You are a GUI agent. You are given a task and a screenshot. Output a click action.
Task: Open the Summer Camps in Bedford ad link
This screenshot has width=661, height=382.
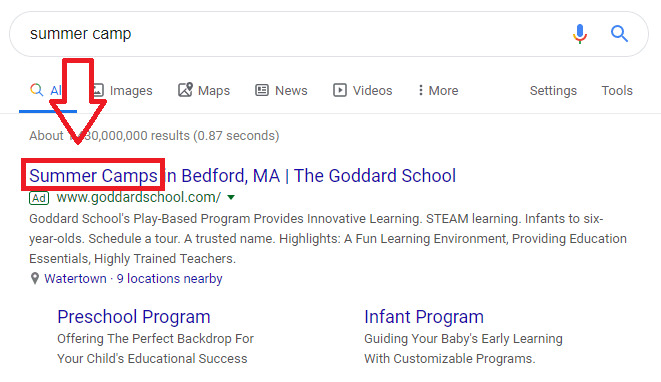pyautogui.click(x=242, y=176)
